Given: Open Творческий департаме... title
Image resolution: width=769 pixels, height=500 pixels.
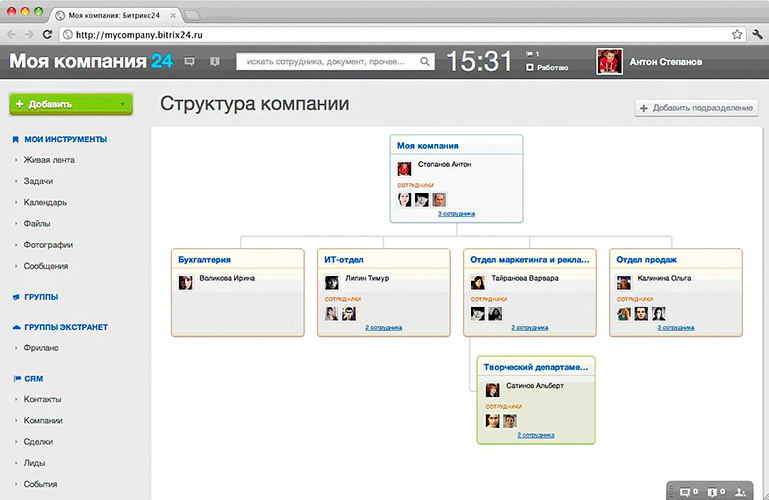Looking at the screenshot, I should coord(536,367).
